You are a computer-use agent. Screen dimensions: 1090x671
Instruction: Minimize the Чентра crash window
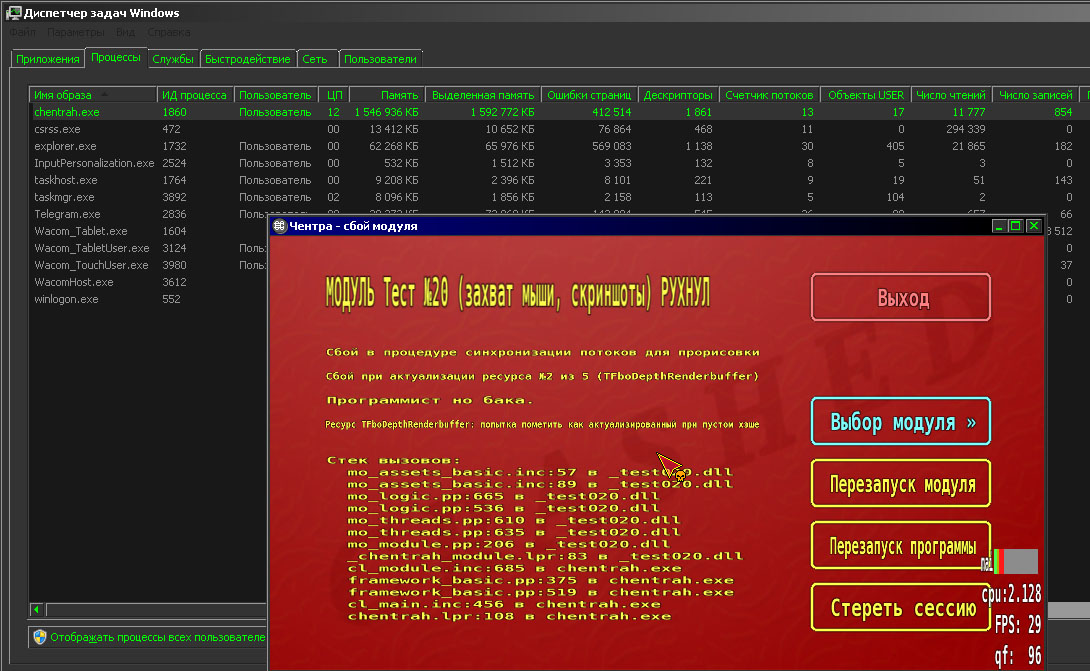[999, 226]
